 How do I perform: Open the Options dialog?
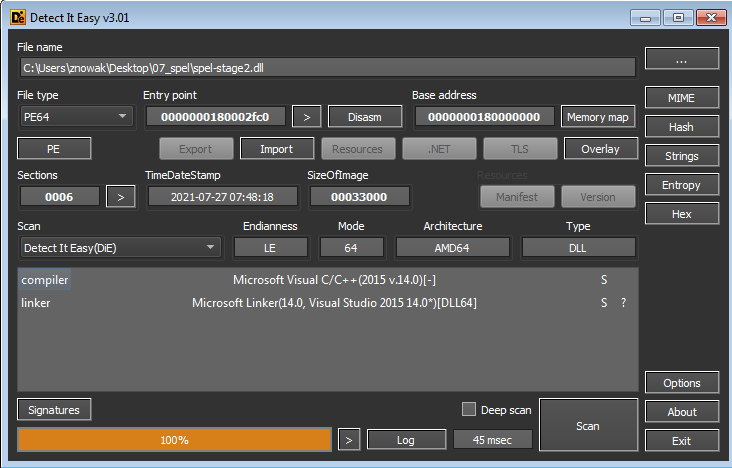pos(682,383)
